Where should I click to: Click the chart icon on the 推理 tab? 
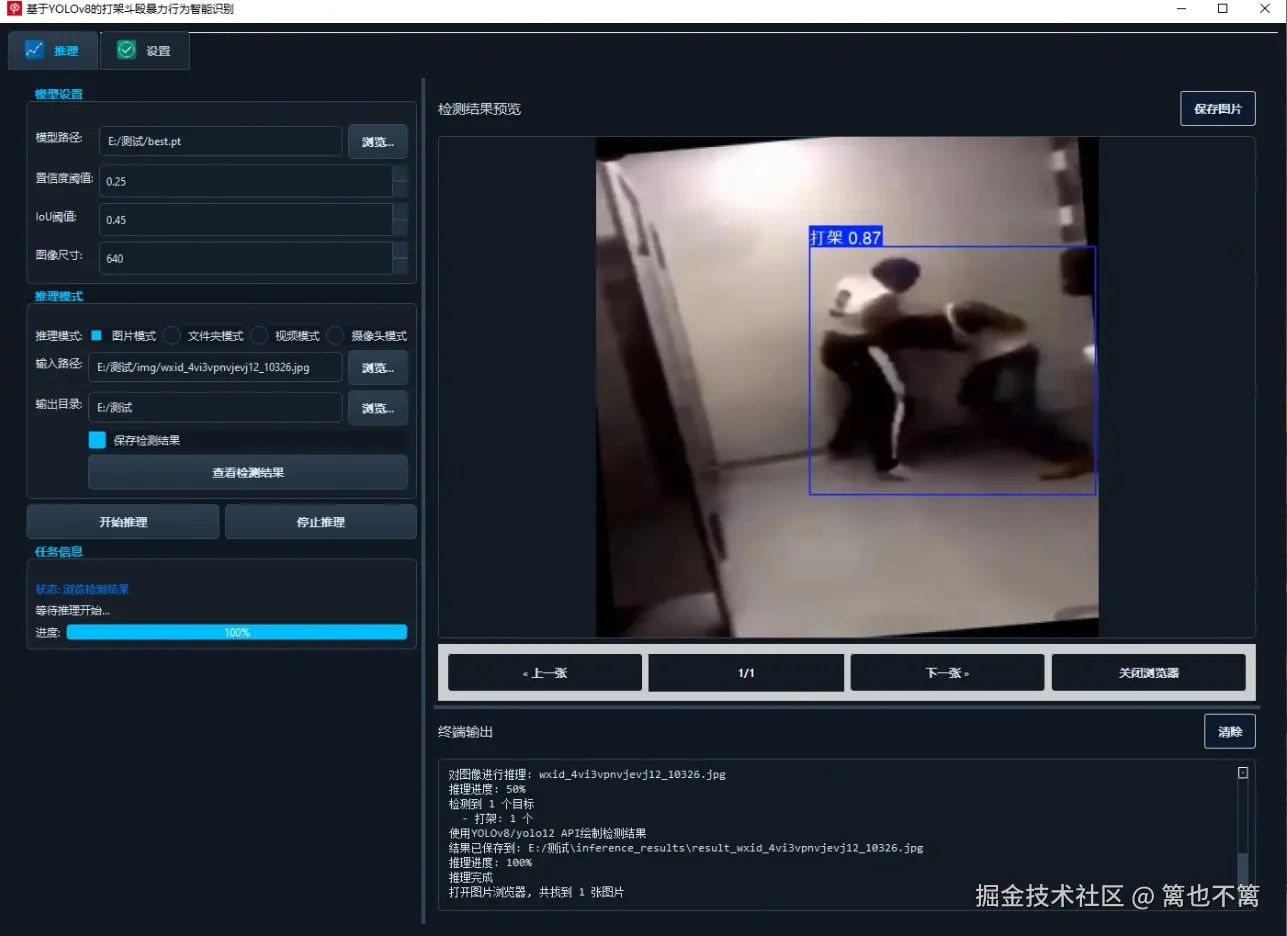pyautogui.click(x=35, y=50)
